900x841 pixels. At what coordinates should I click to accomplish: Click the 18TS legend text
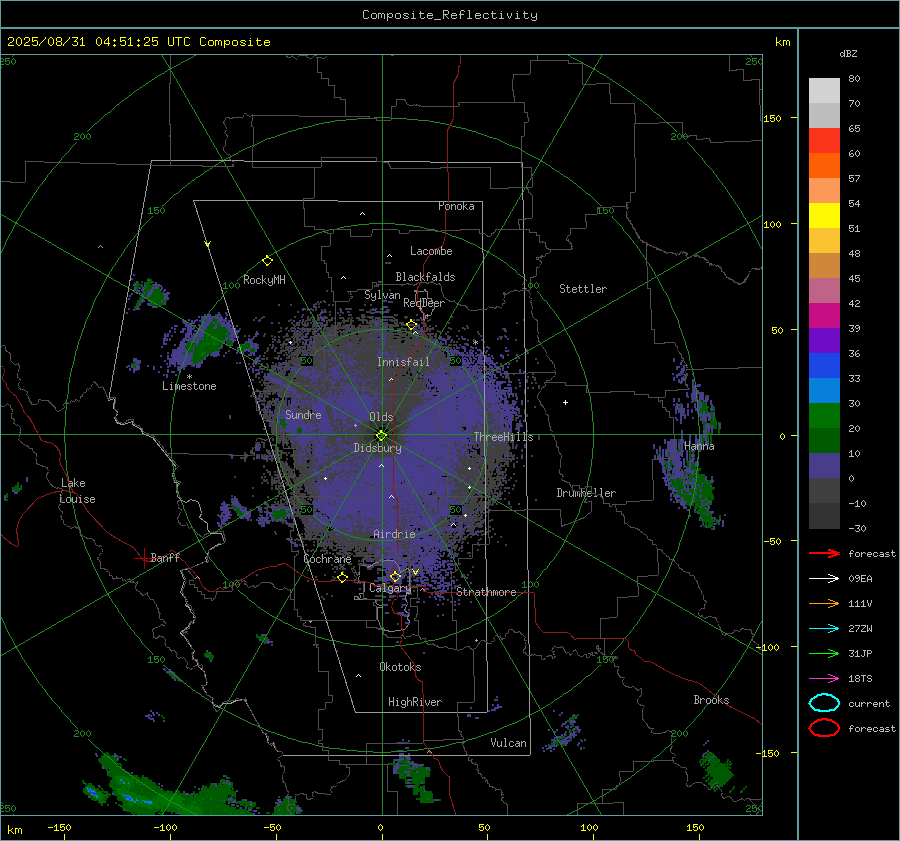[860, 679]
